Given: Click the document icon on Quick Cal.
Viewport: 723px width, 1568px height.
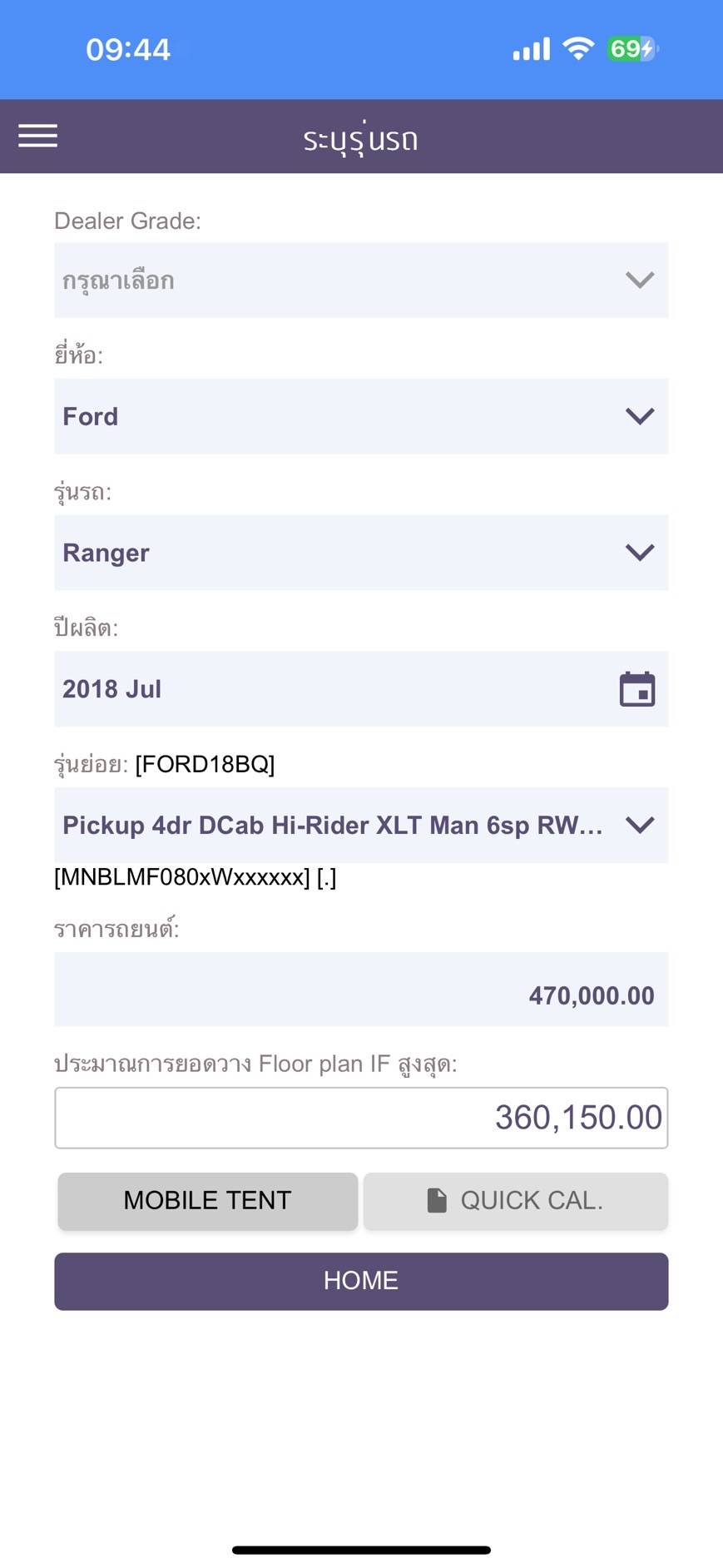Looking at the screenshot, I should pos(437,1200).
